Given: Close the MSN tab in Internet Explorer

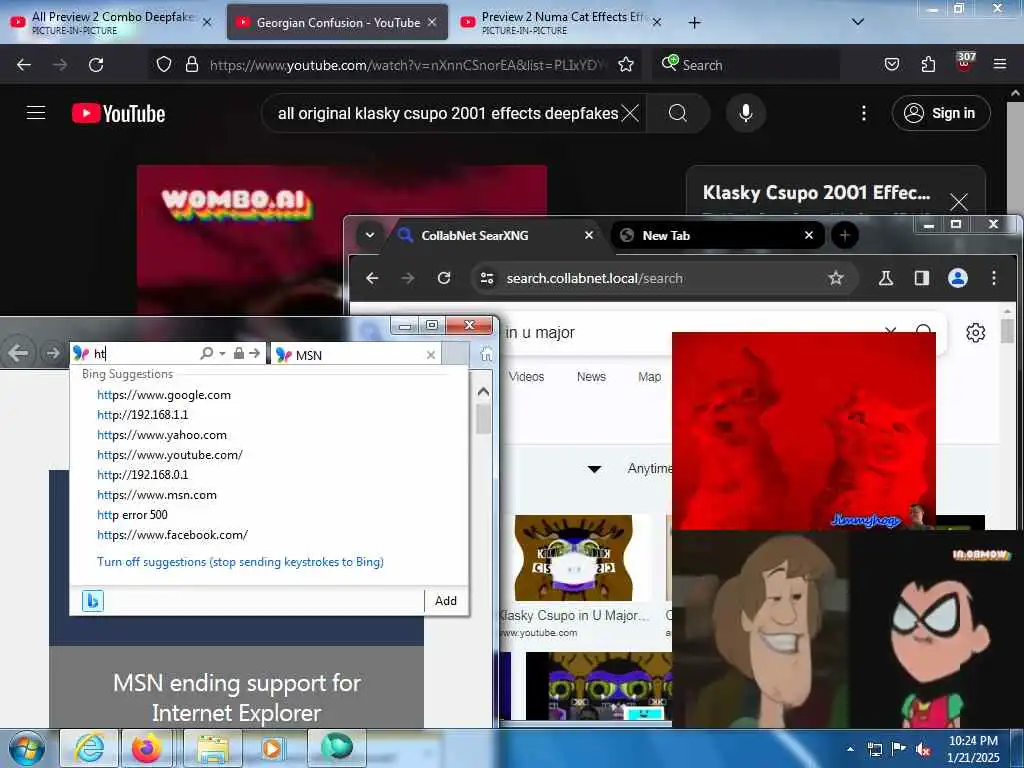Looking at the screenshot, I should pos(430,355).
